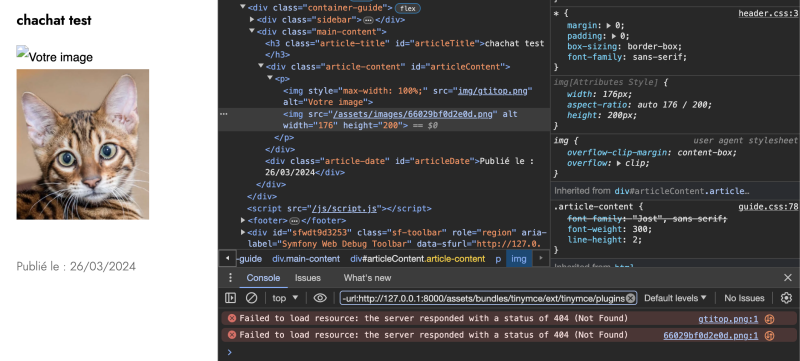Open the drawer three-dot menu
800x361 pixels.
[230, 277]
